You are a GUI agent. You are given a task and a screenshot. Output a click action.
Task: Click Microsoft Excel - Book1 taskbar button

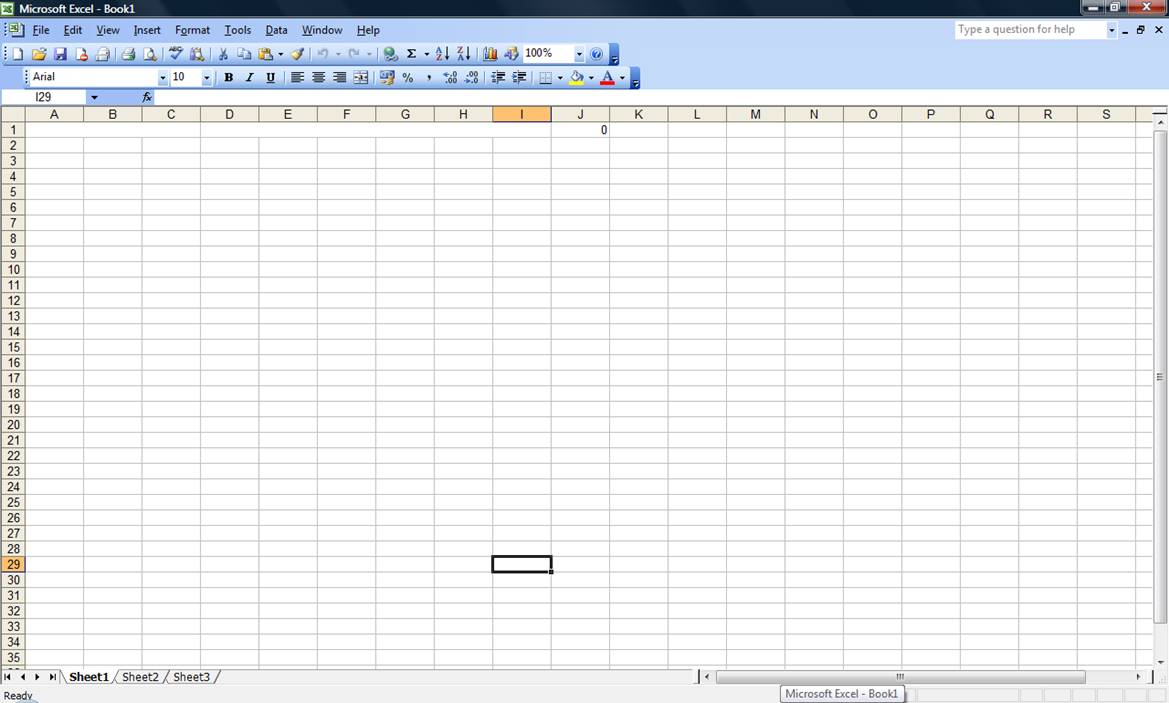pyautogui.click(x=842, y=693)
